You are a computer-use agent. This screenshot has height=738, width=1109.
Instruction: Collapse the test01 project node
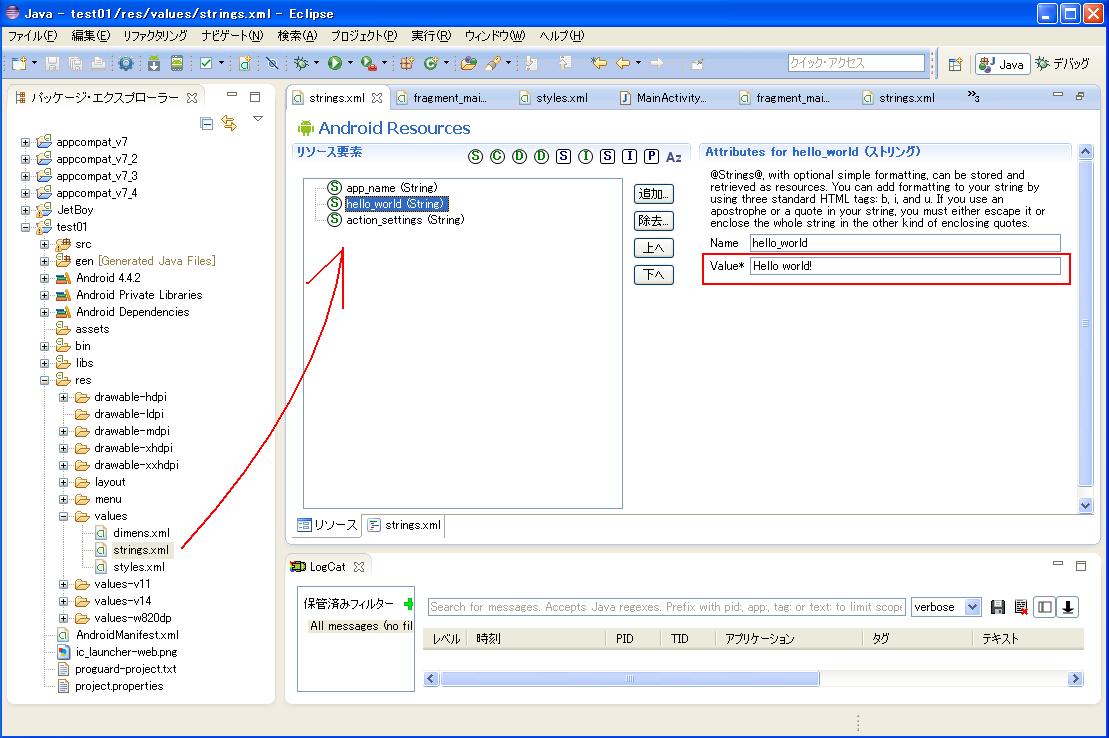25,227
